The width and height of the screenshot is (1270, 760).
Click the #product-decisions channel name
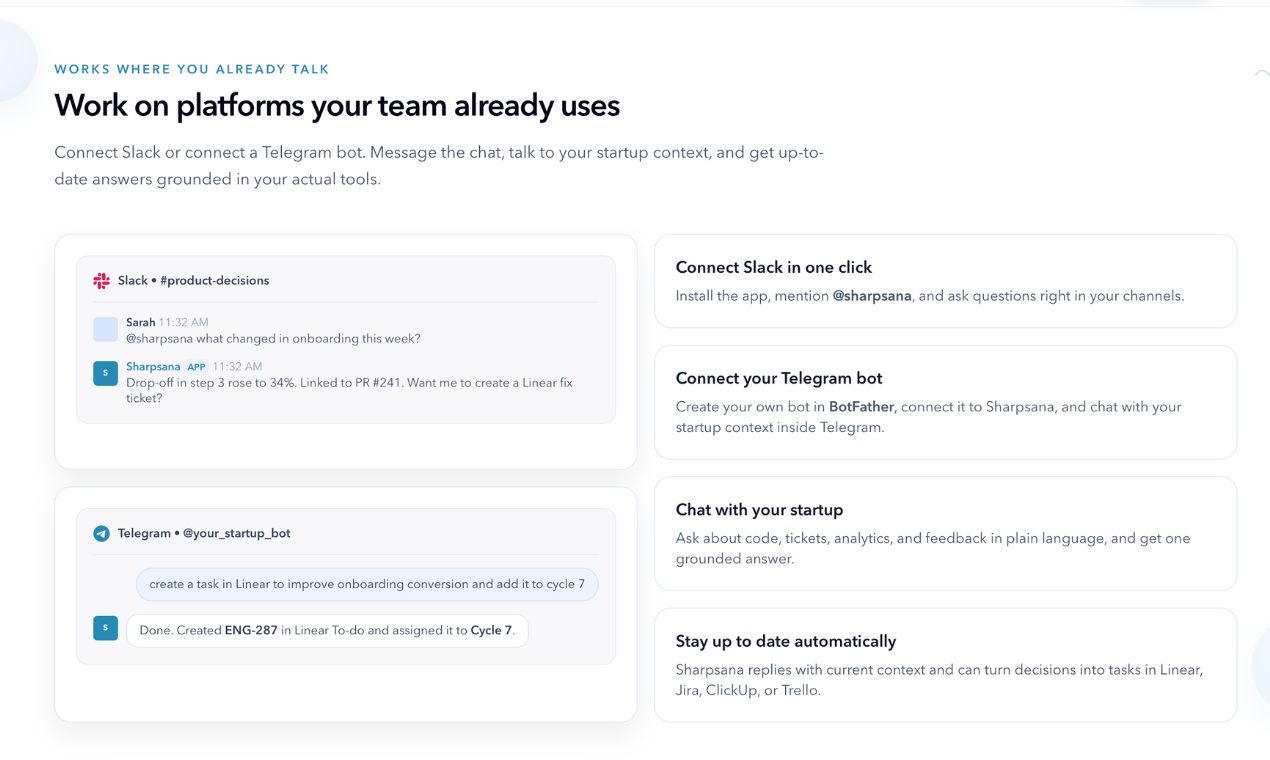(x=214, y=281)
